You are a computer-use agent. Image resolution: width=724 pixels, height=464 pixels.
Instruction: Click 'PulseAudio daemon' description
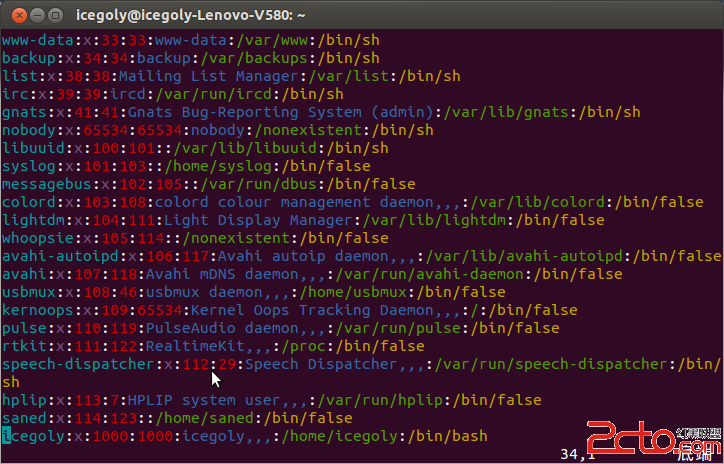coord(222,328)
